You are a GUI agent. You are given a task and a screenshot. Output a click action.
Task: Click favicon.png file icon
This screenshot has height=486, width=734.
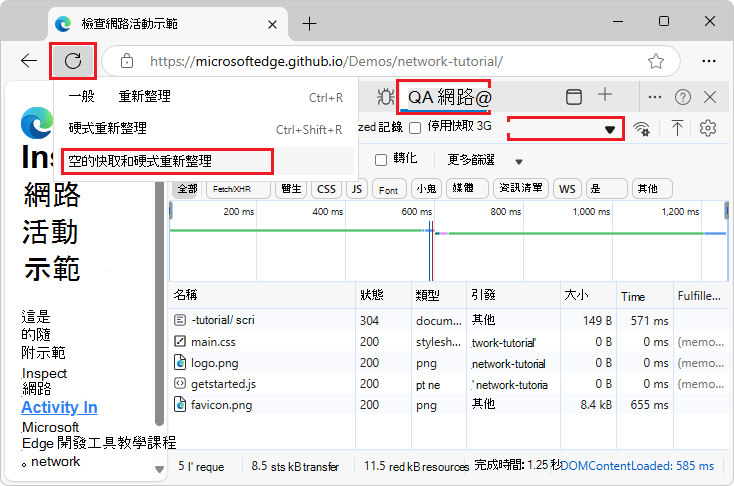click(x=180, y=404)
